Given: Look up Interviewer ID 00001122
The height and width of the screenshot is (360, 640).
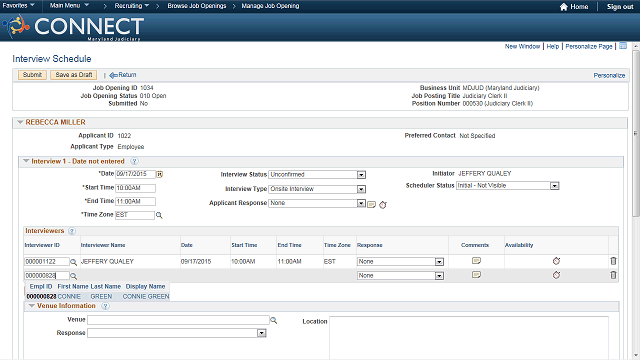Looking at the screenshot, I should (73, 262).
